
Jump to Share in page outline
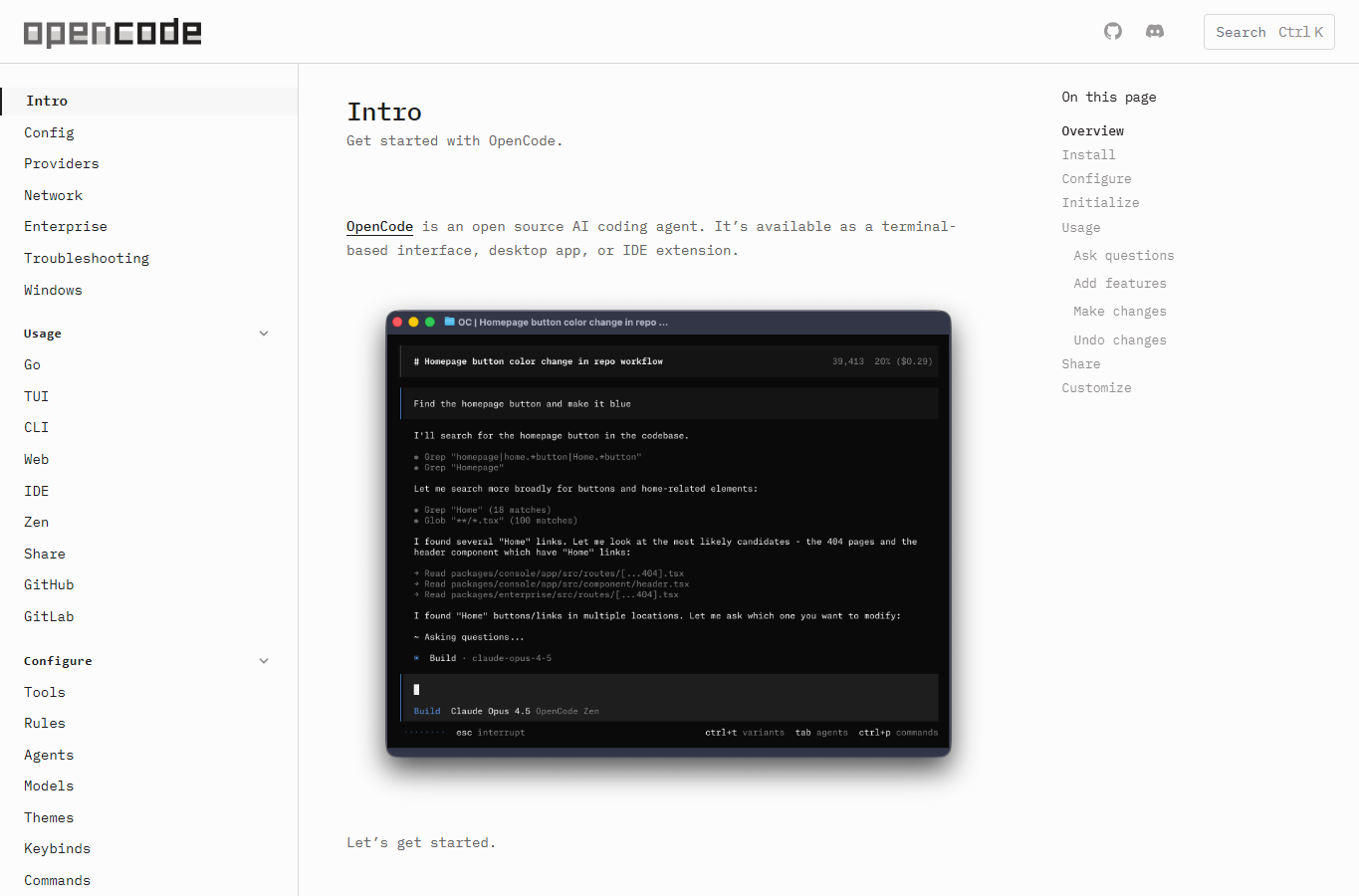click(1080, 363)
